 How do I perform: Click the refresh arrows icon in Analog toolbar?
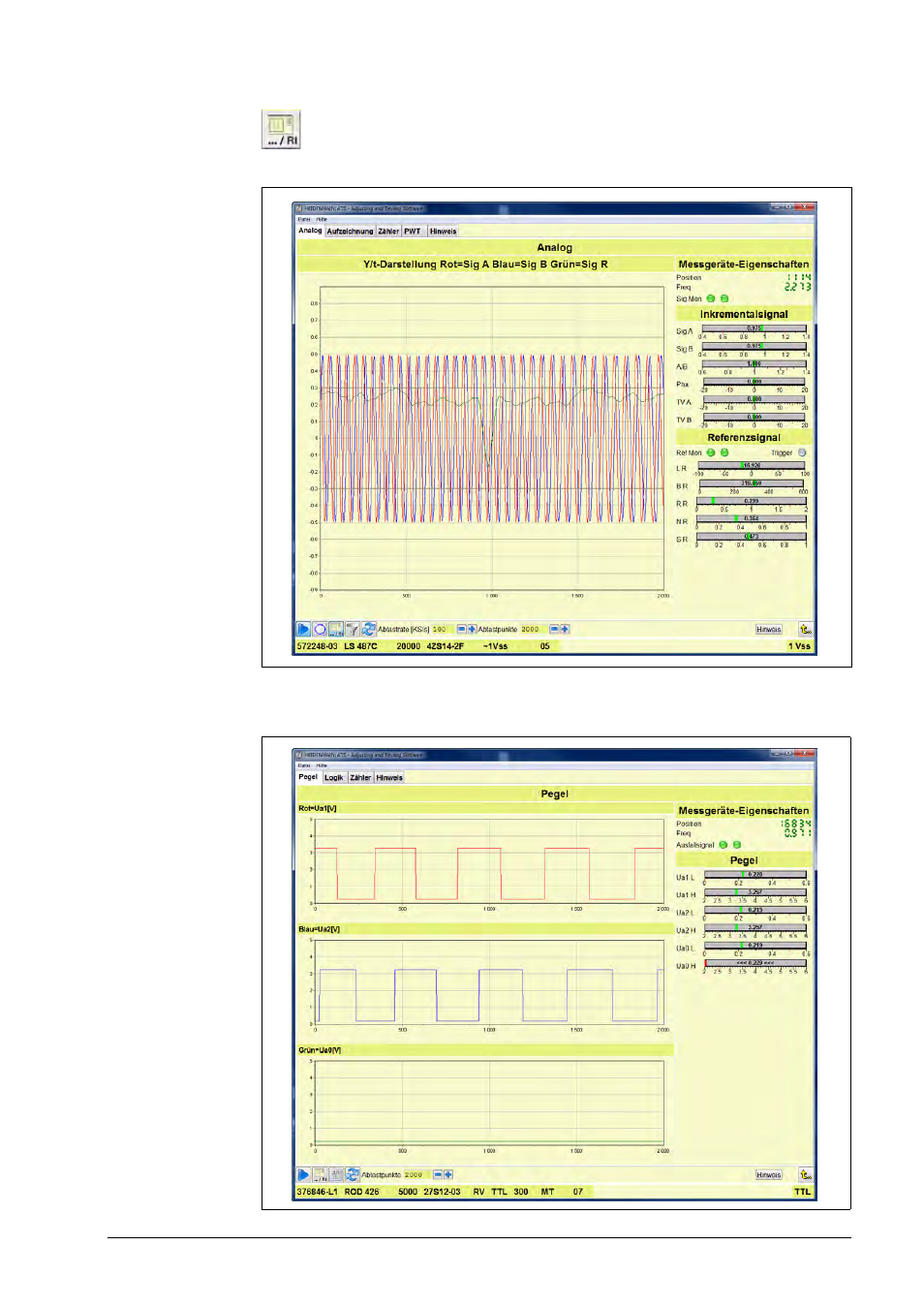[x=369, y=630]
